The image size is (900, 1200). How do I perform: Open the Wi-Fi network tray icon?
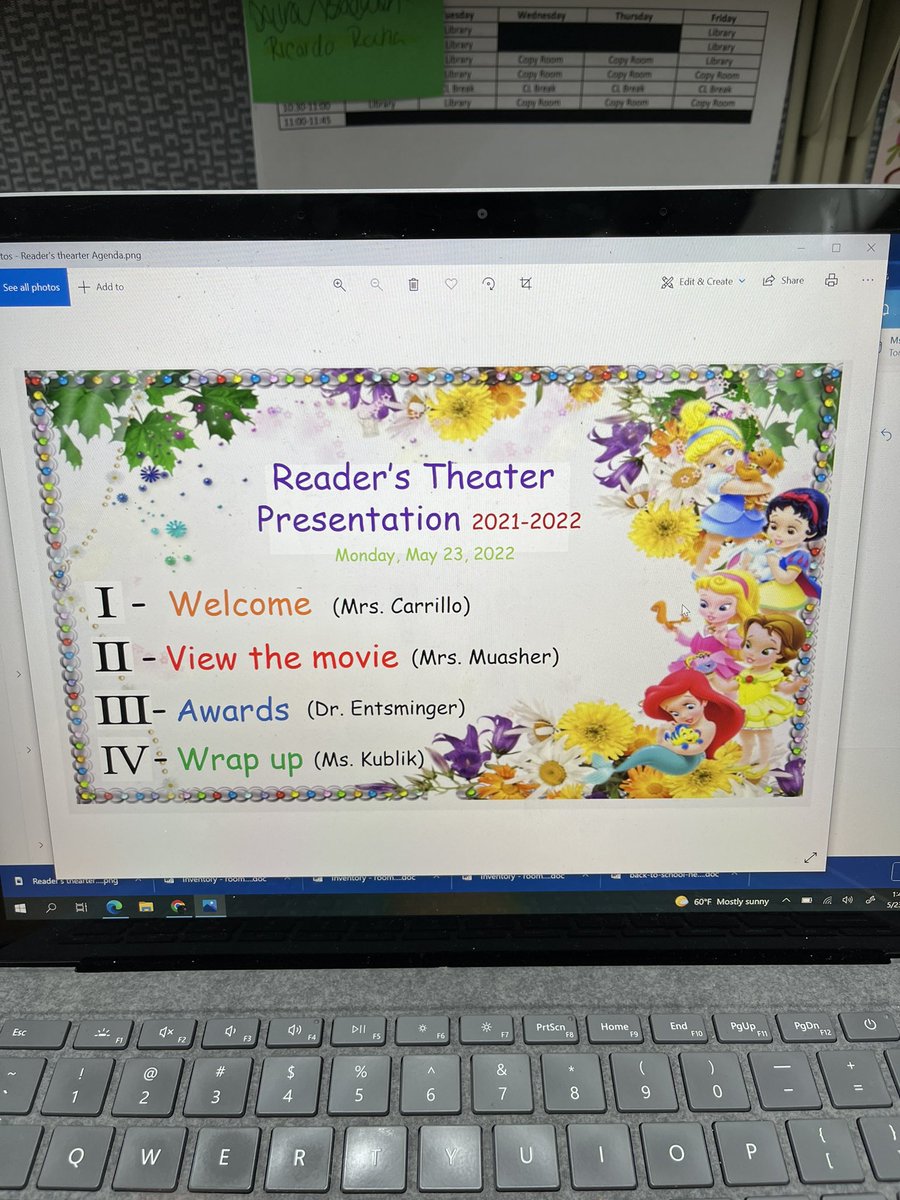tap(829, 900)
